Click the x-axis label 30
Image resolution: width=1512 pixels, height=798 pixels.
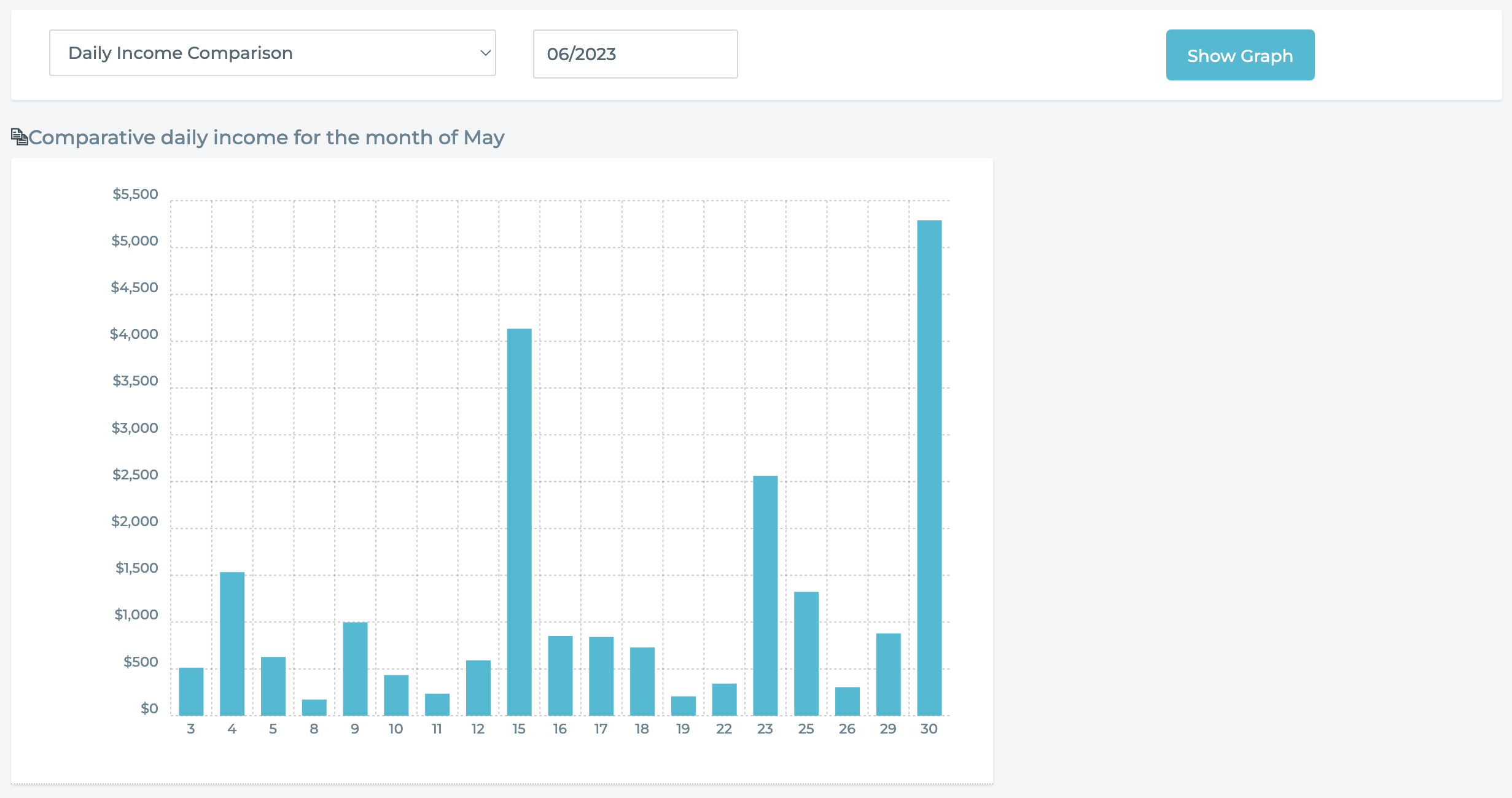click(929, 729)
